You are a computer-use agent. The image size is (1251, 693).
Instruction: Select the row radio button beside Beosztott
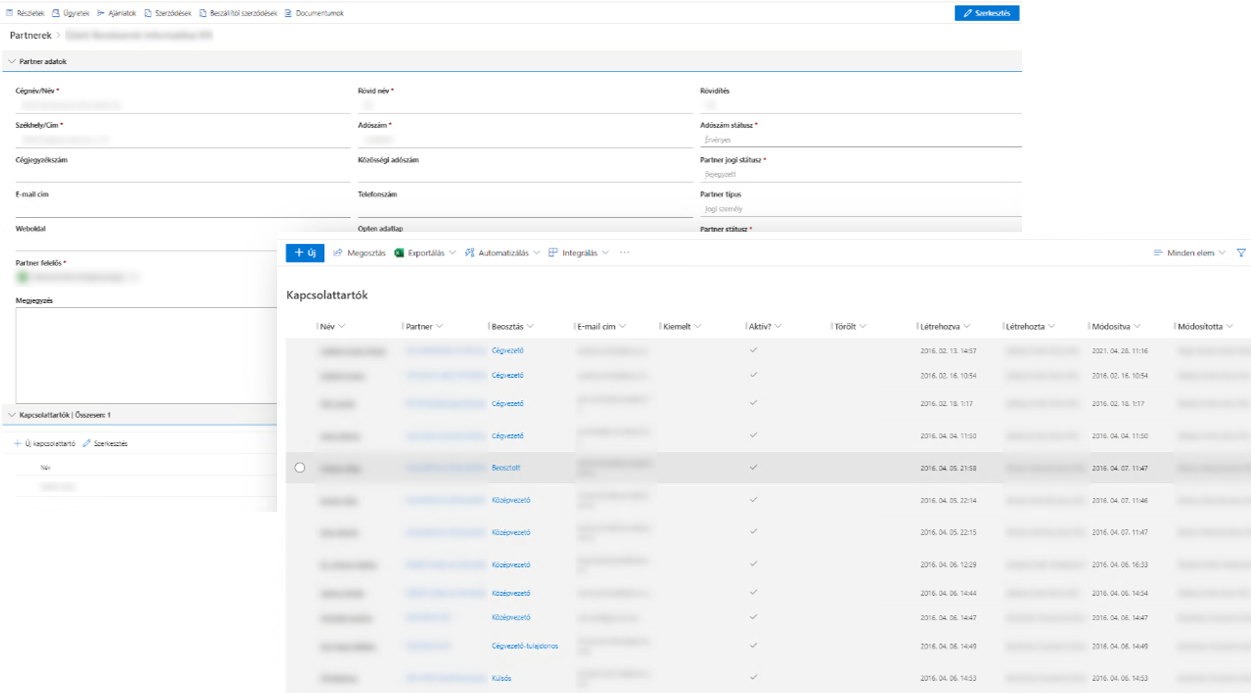click(x=300, y=467)
